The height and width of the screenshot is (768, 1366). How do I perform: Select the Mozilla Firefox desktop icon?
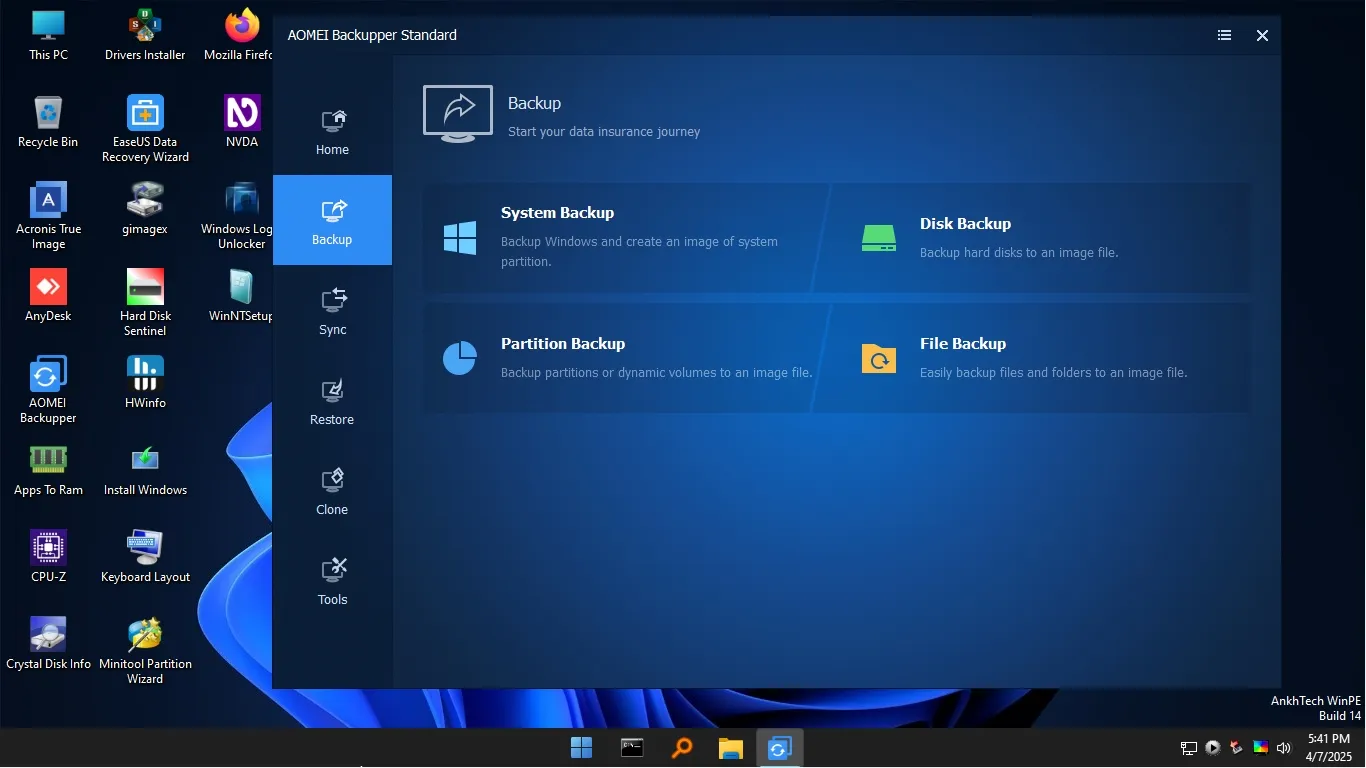coord(239,35)
